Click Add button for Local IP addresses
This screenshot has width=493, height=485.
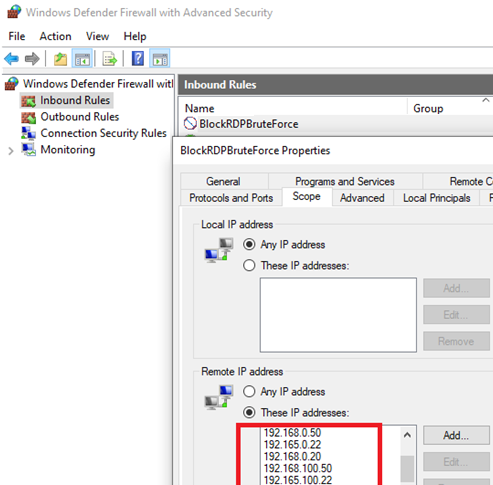pyautogui.click(x=456, y=288)
